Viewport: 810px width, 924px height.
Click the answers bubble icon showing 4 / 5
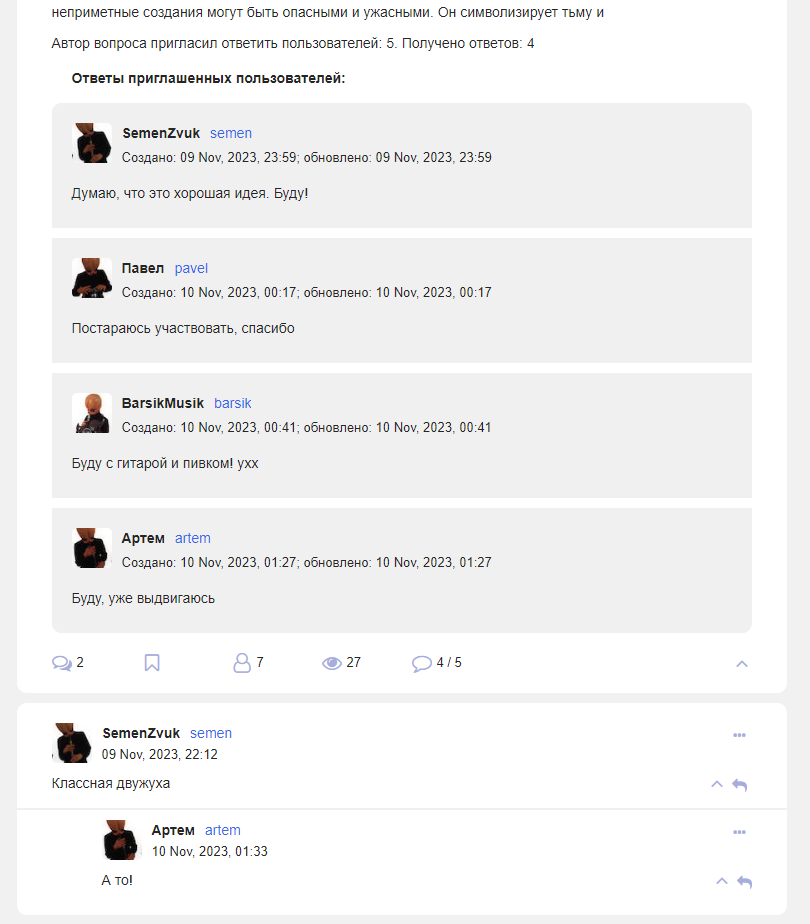point(421,664)
